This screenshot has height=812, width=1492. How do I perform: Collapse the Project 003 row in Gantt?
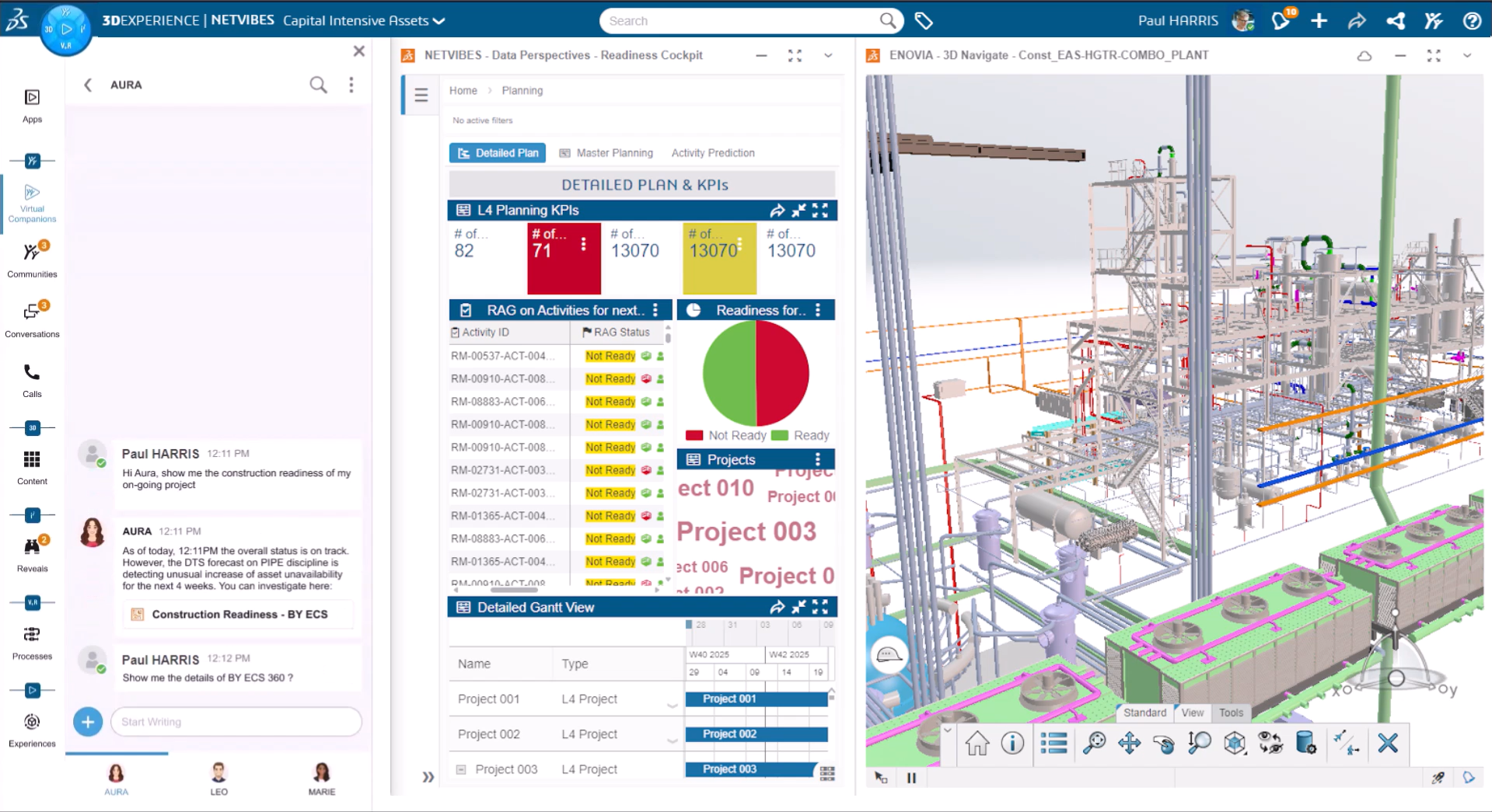pyautogui.click(x=461, y=769)
